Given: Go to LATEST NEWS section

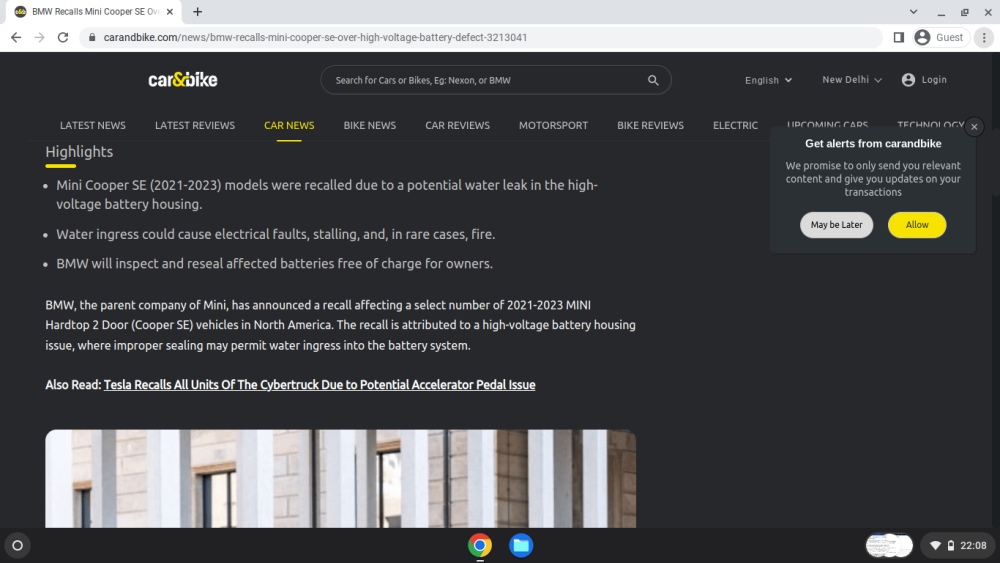Looking at the screenshot, I should click(x=92, y=126).
